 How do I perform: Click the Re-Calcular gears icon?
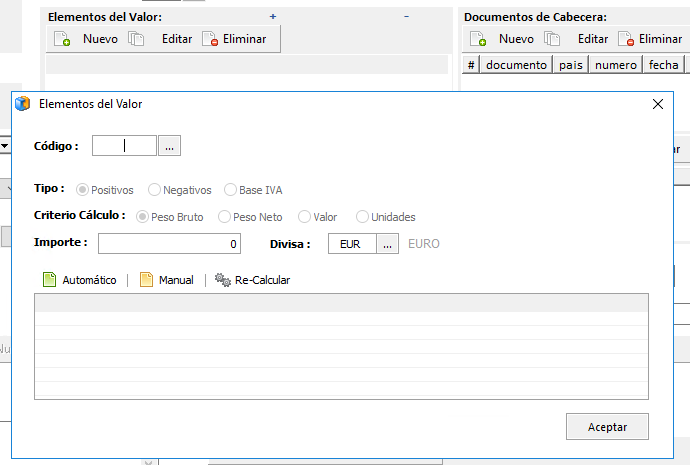click(223, 280)
